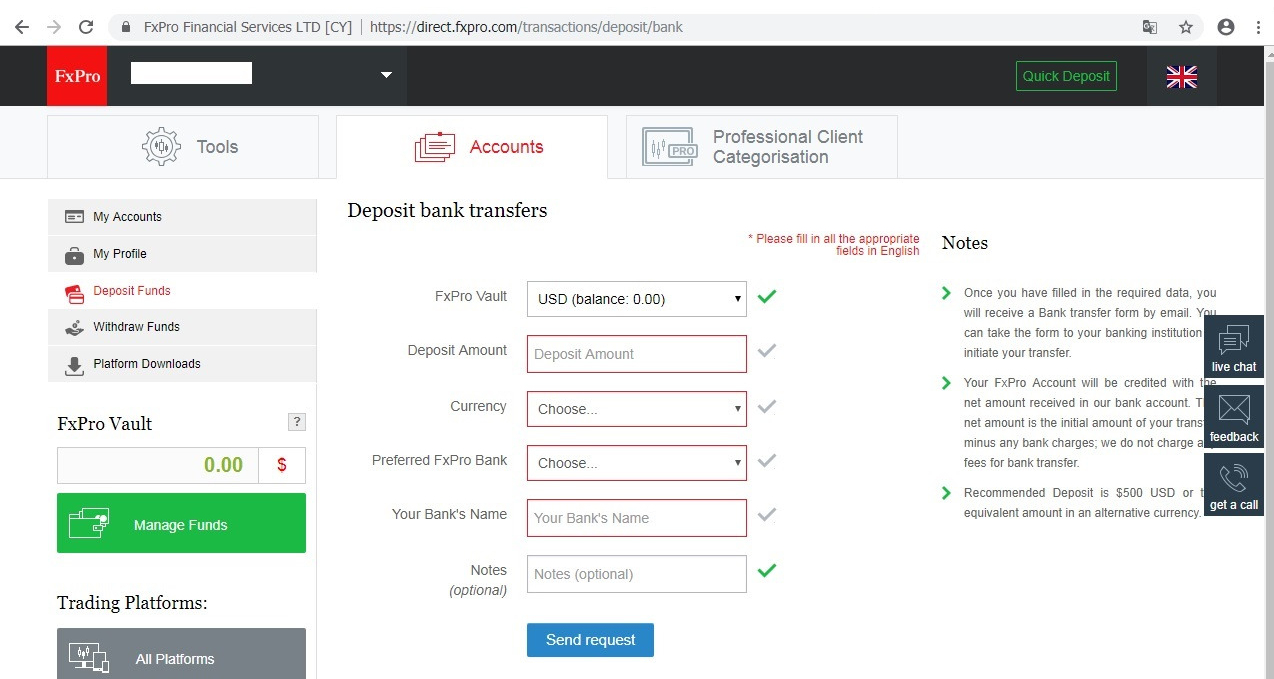Click the Accounts cards icon

coord(435,147)
